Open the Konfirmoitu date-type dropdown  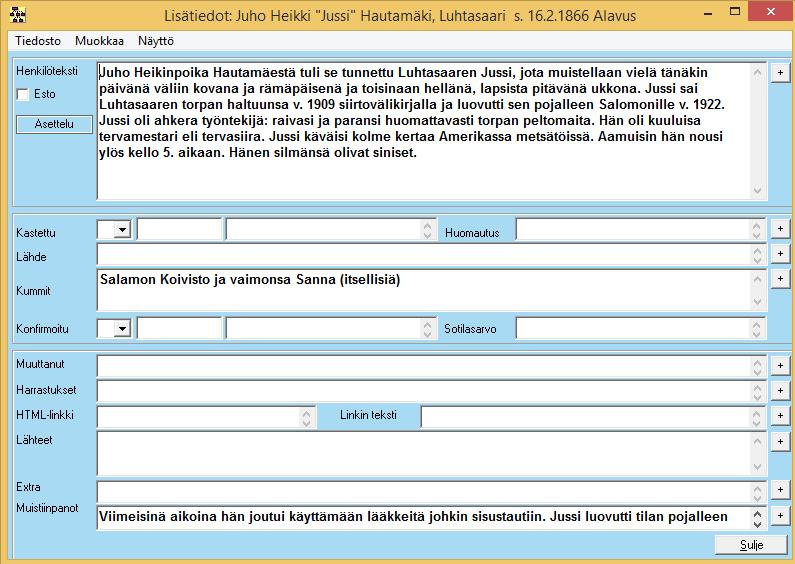tap(122, 329)
